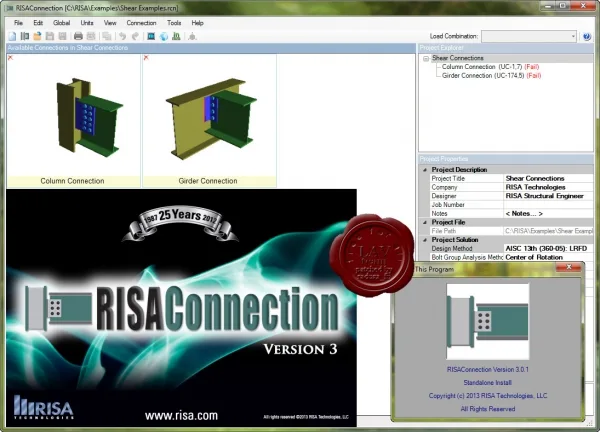Click the grey icon at toolbar end
Screen dimensions: 600x432
click(x=192, y=36)
